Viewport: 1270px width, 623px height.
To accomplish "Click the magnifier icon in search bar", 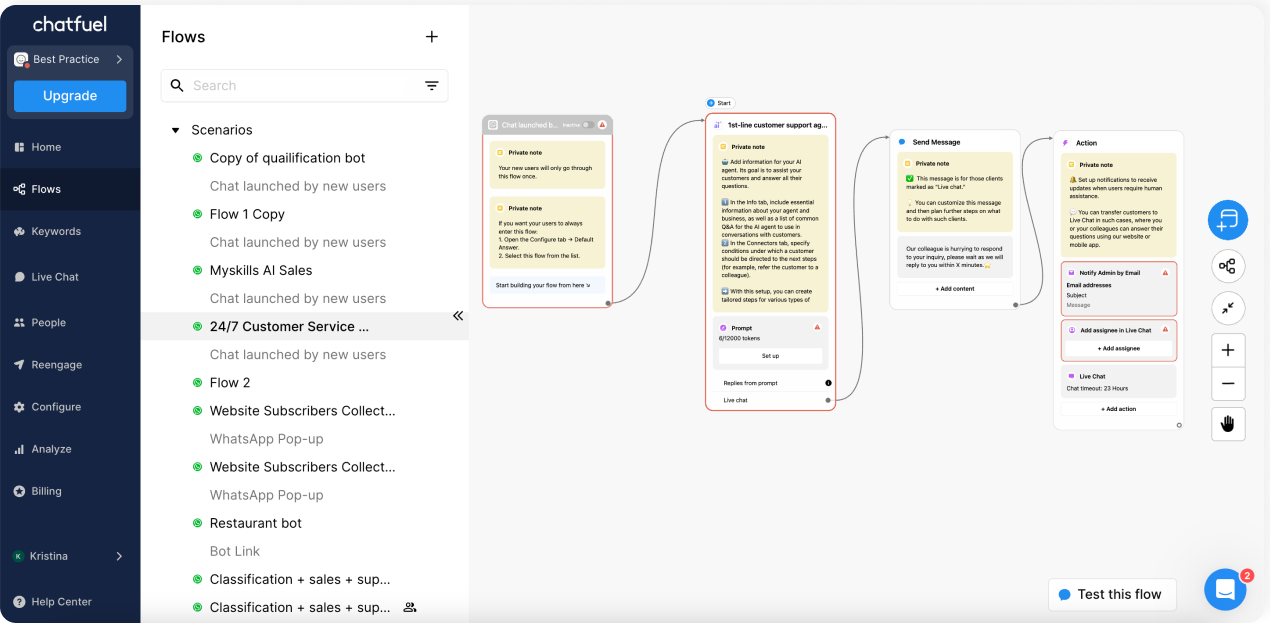I will tap(177, 85).
